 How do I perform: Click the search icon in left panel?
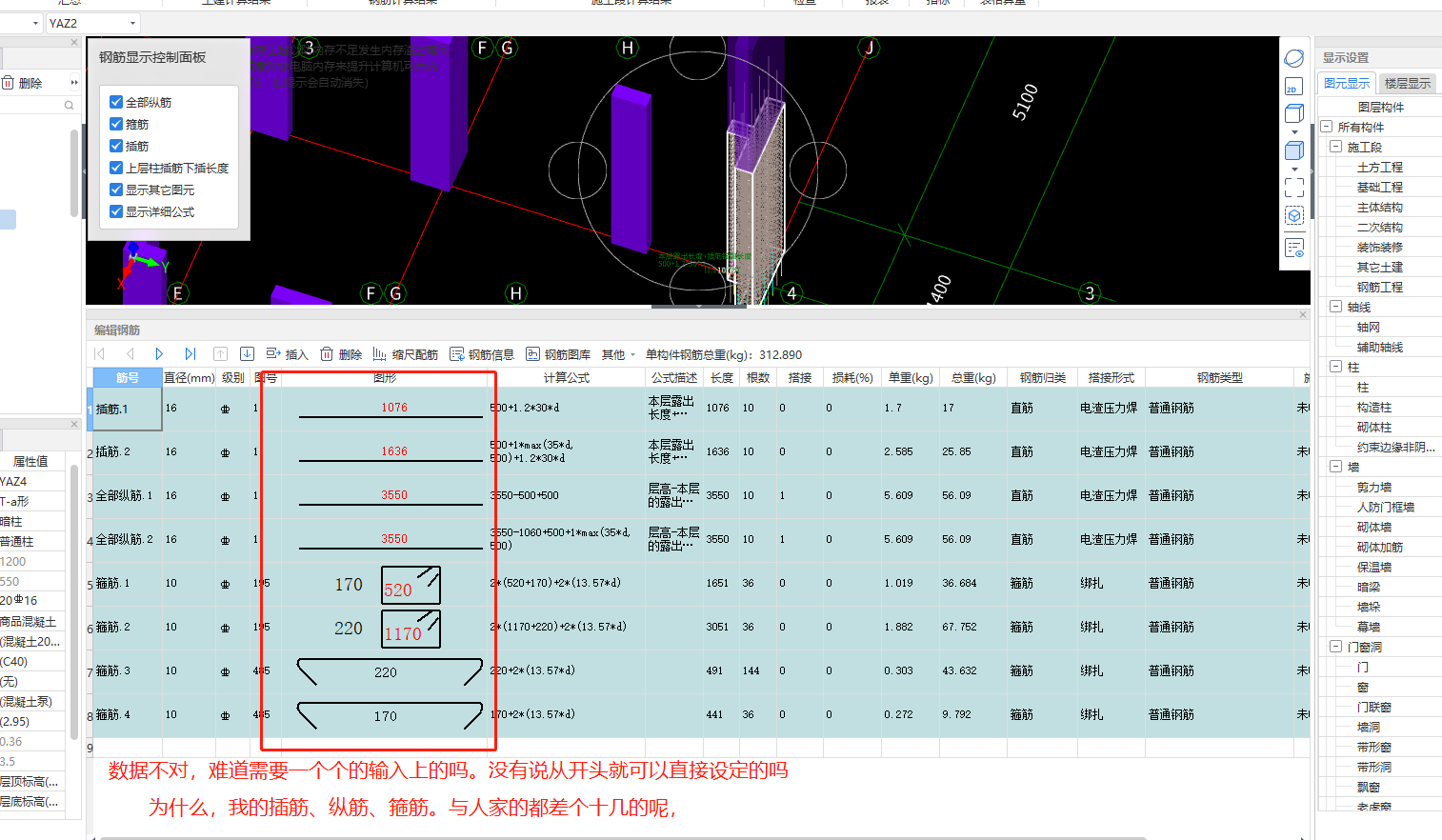(x=69, y=106)
